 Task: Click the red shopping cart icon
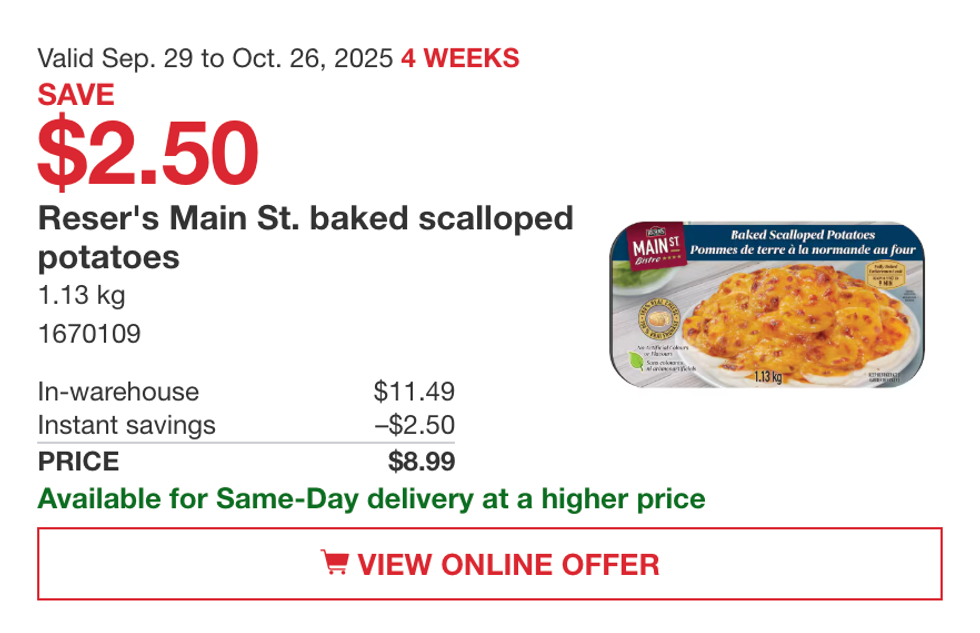[x=335, y=565]
